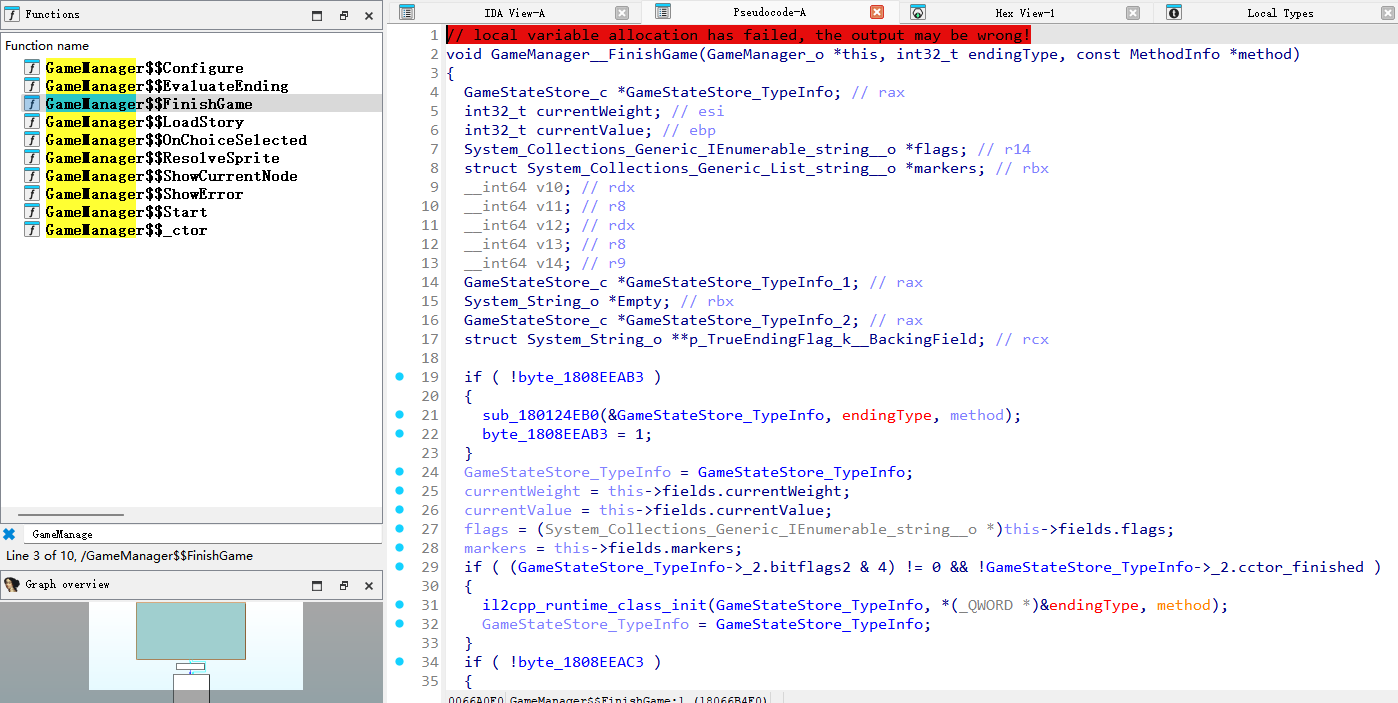Click il2cpp_runtime_class_init call on line 31
This screenshot has height=703, width=1398.
click(x=593, y=605)
